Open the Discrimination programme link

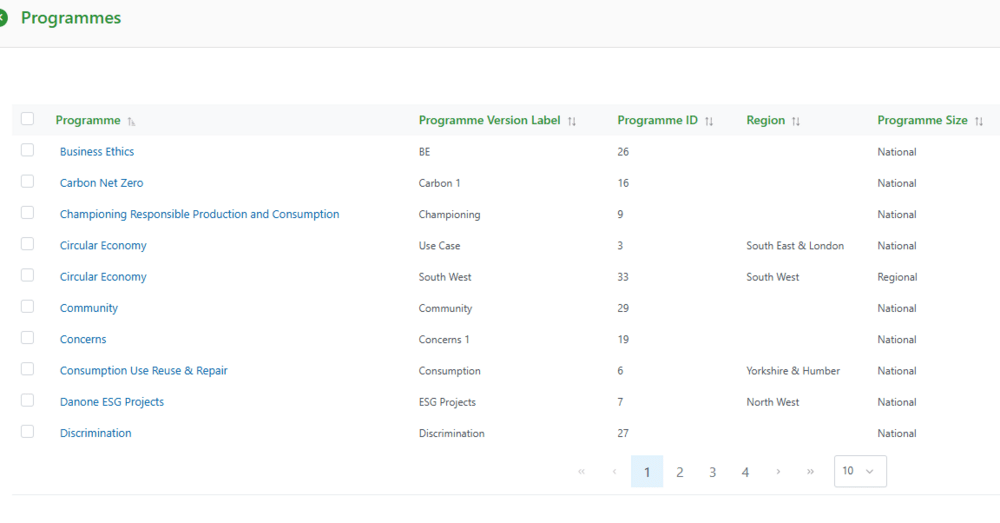(x=95, y=433)
